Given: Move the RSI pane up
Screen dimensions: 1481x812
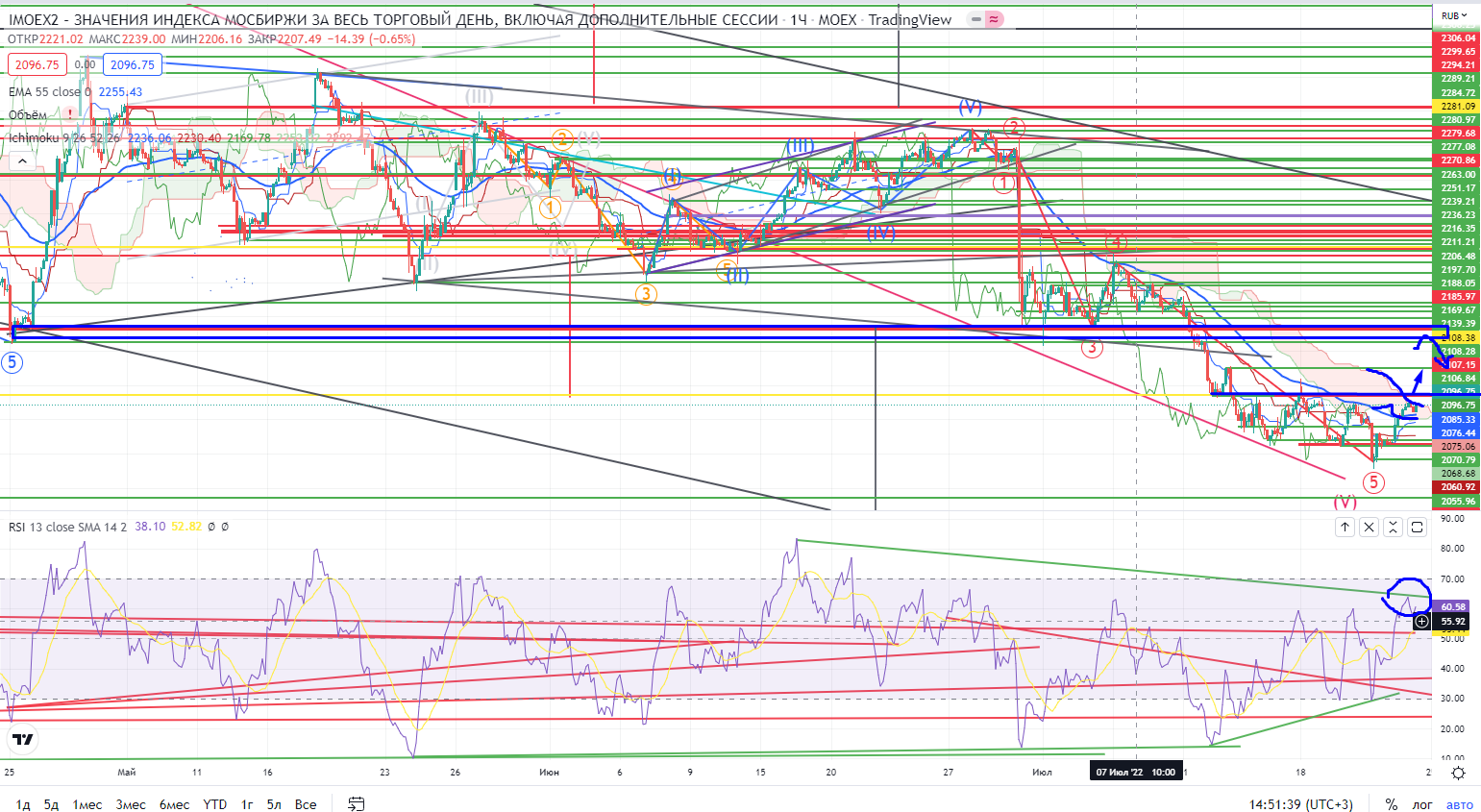Looking at the screenshot, I should point(1345,527).
